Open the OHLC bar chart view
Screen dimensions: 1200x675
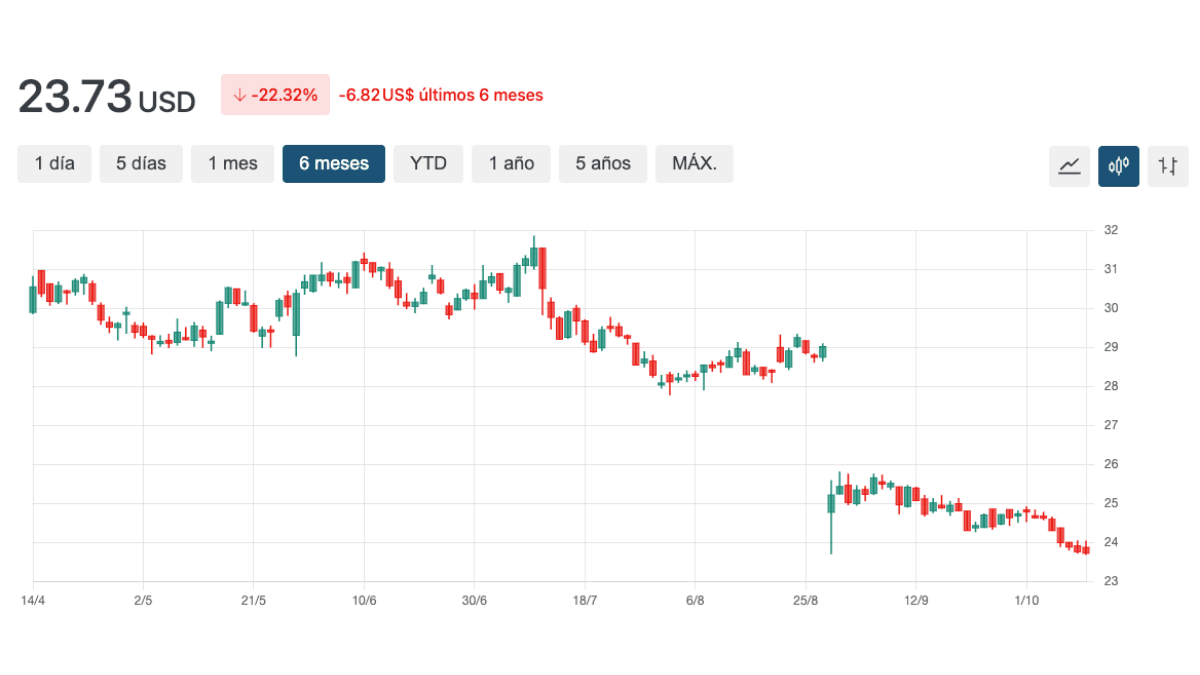[1167, 166]
